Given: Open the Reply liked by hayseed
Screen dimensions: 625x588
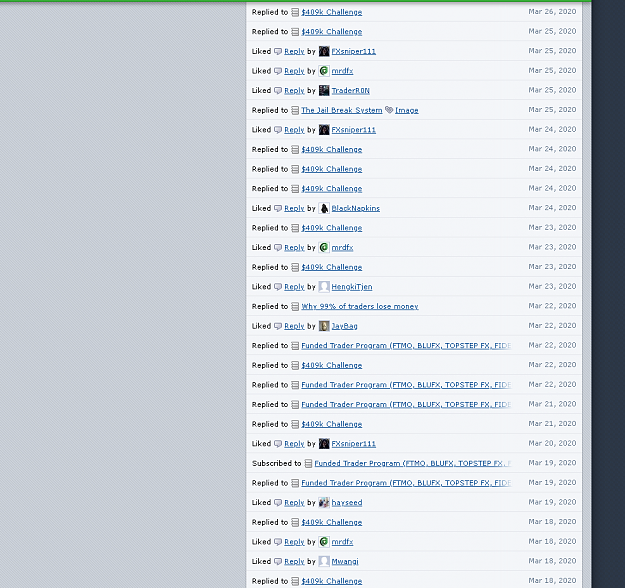Looking at the screenshot, I should tap(294, 503).
